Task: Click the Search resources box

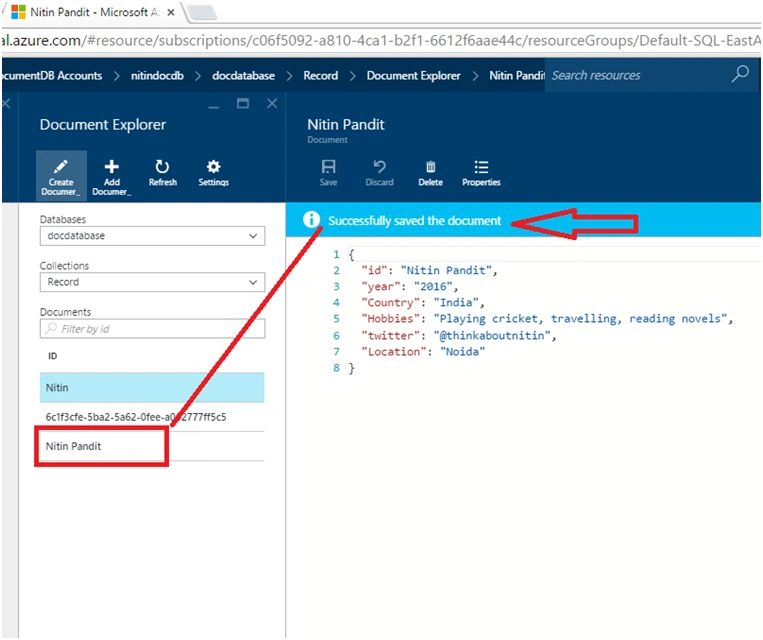Action: coord(639,75)
